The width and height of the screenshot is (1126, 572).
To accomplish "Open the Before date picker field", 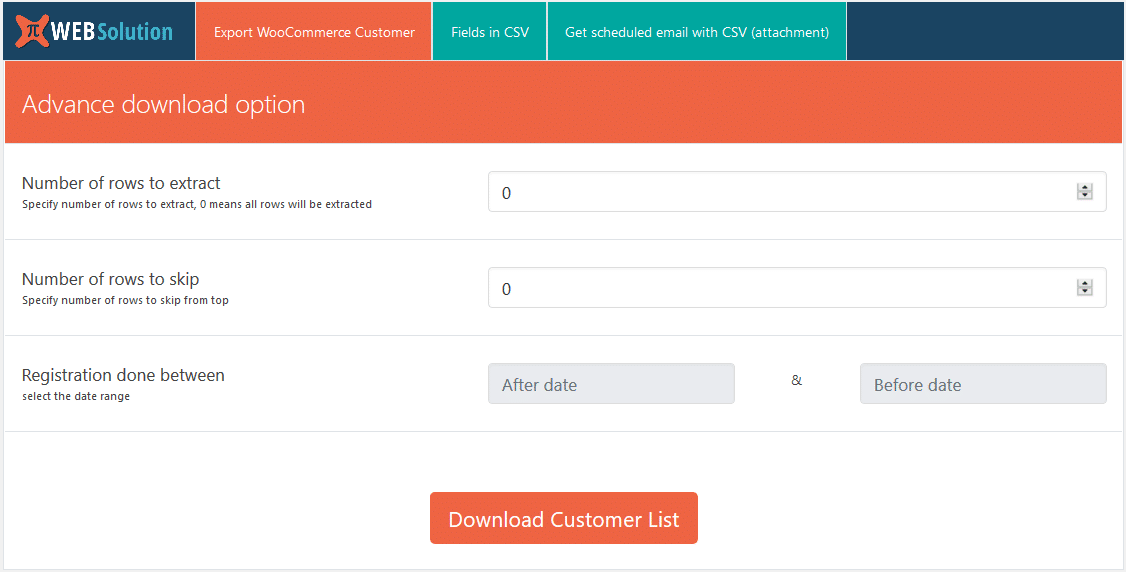I will [x=983, y=384].
